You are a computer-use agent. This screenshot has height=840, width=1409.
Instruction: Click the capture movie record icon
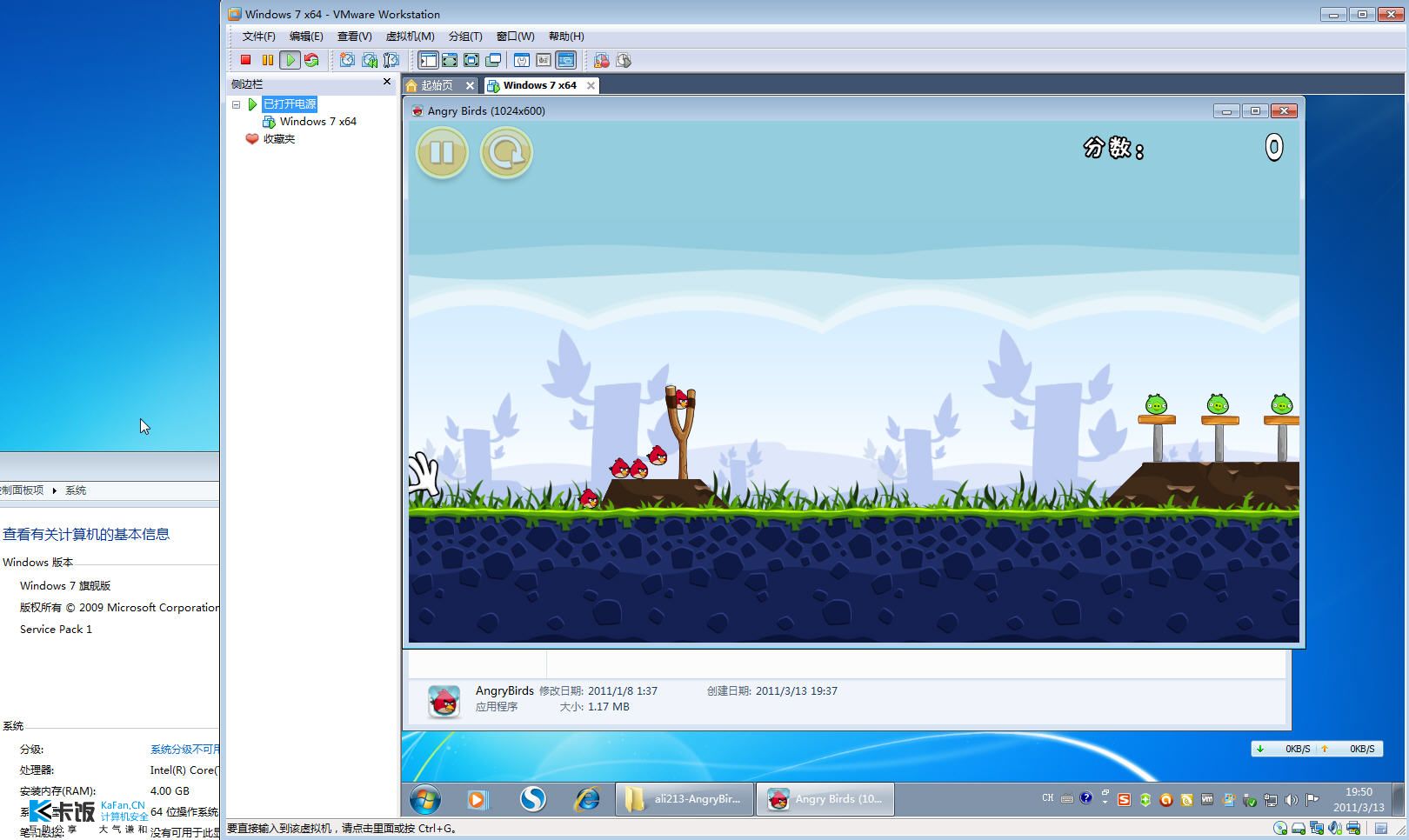pyautogui.click(x=602, y=60)
